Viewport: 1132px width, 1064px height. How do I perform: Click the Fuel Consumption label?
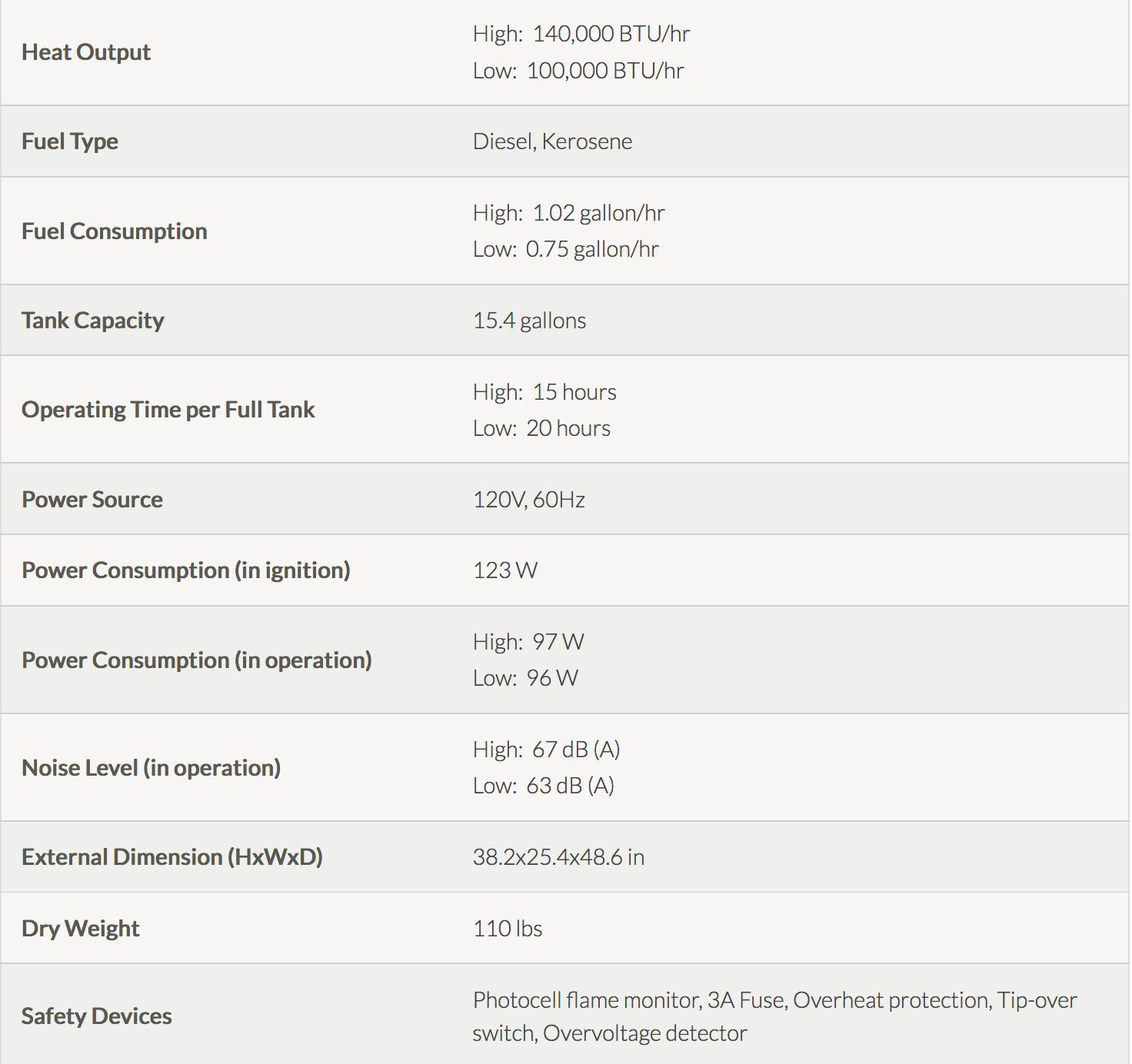pyautogui.click(x=115, y=231)
